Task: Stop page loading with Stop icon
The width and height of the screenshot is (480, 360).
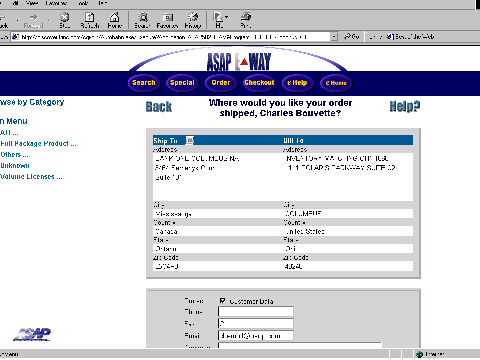Action: point(65,20)
